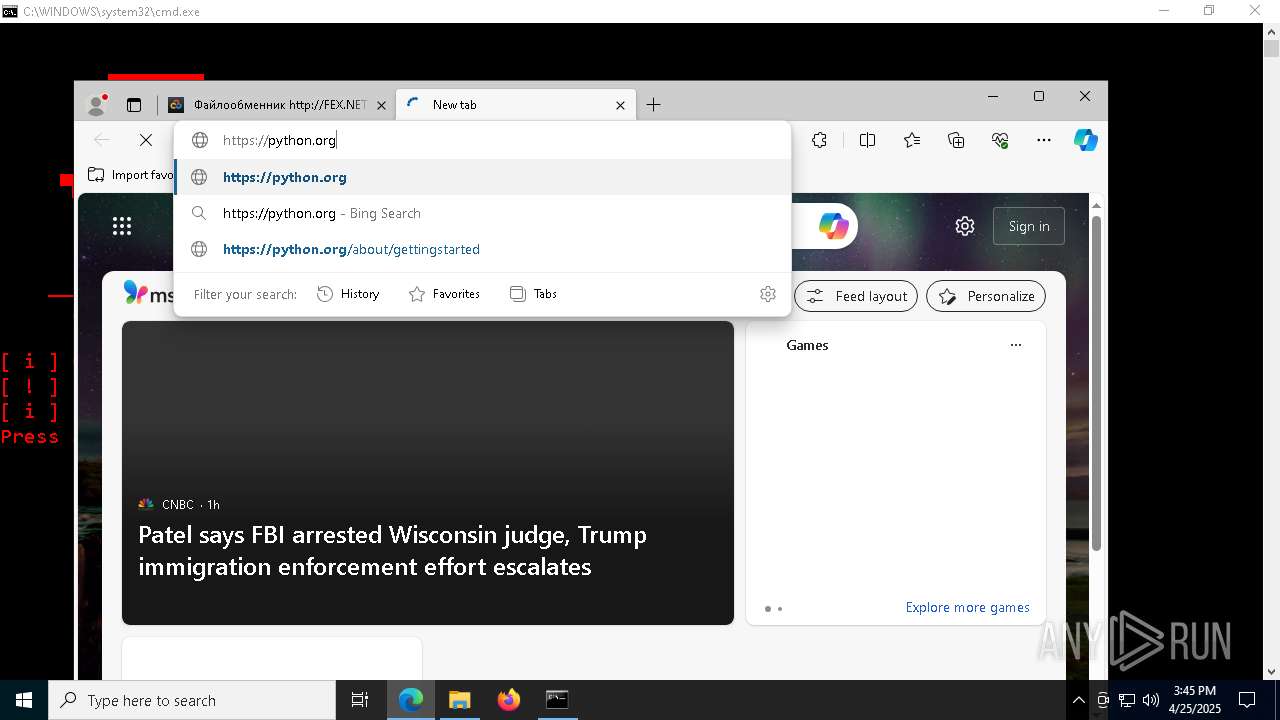Open the Favorites star menu

pyautogui.click(x=912, y=140)
